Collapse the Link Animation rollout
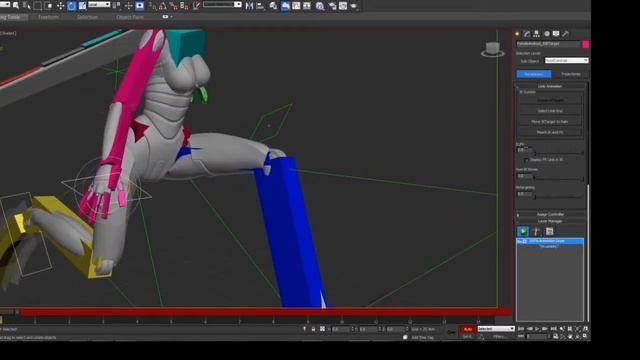 point(550,86)
